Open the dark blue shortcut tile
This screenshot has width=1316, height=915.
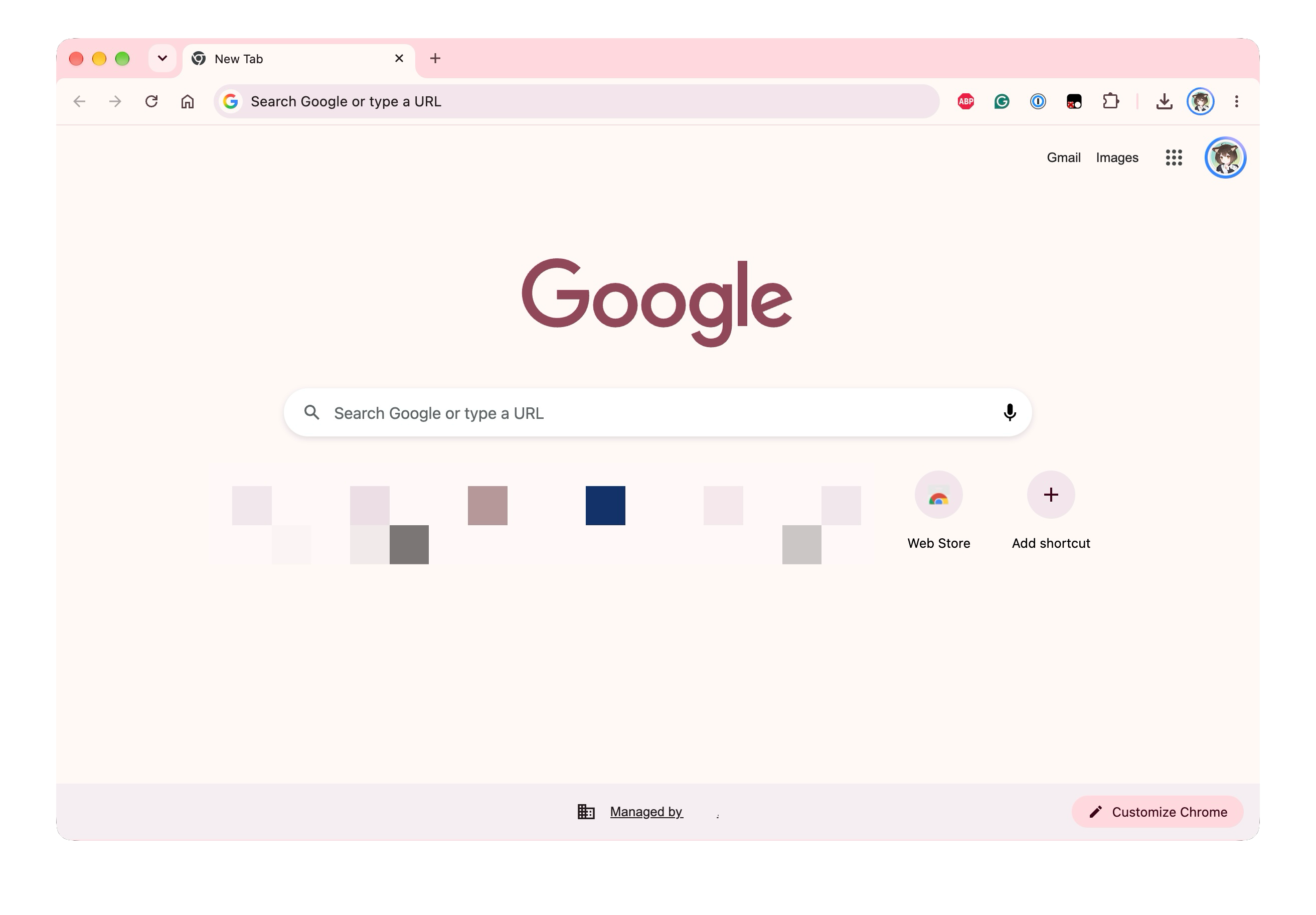tap(605, 506)
